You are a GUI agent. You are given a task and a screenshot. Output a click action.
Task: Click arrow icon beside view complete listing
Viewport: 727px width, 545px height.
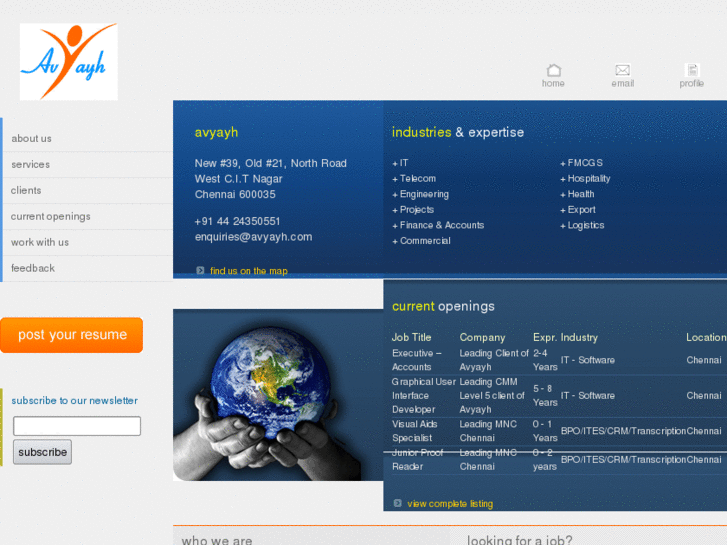397,503
